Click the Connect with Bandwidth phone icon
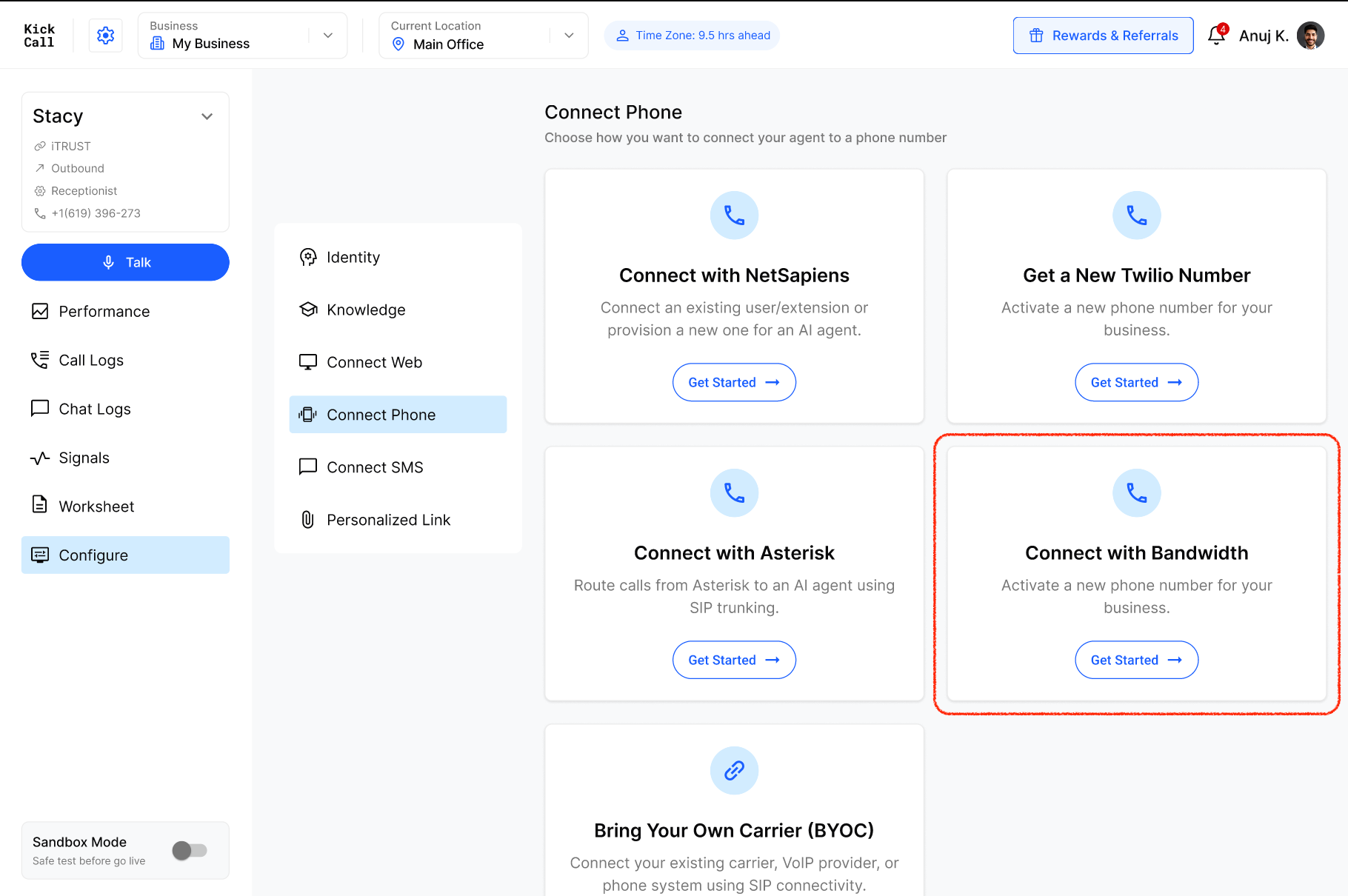This screenshot has width=1348, height=896. pyautogui.click(x=1136, y=493)
